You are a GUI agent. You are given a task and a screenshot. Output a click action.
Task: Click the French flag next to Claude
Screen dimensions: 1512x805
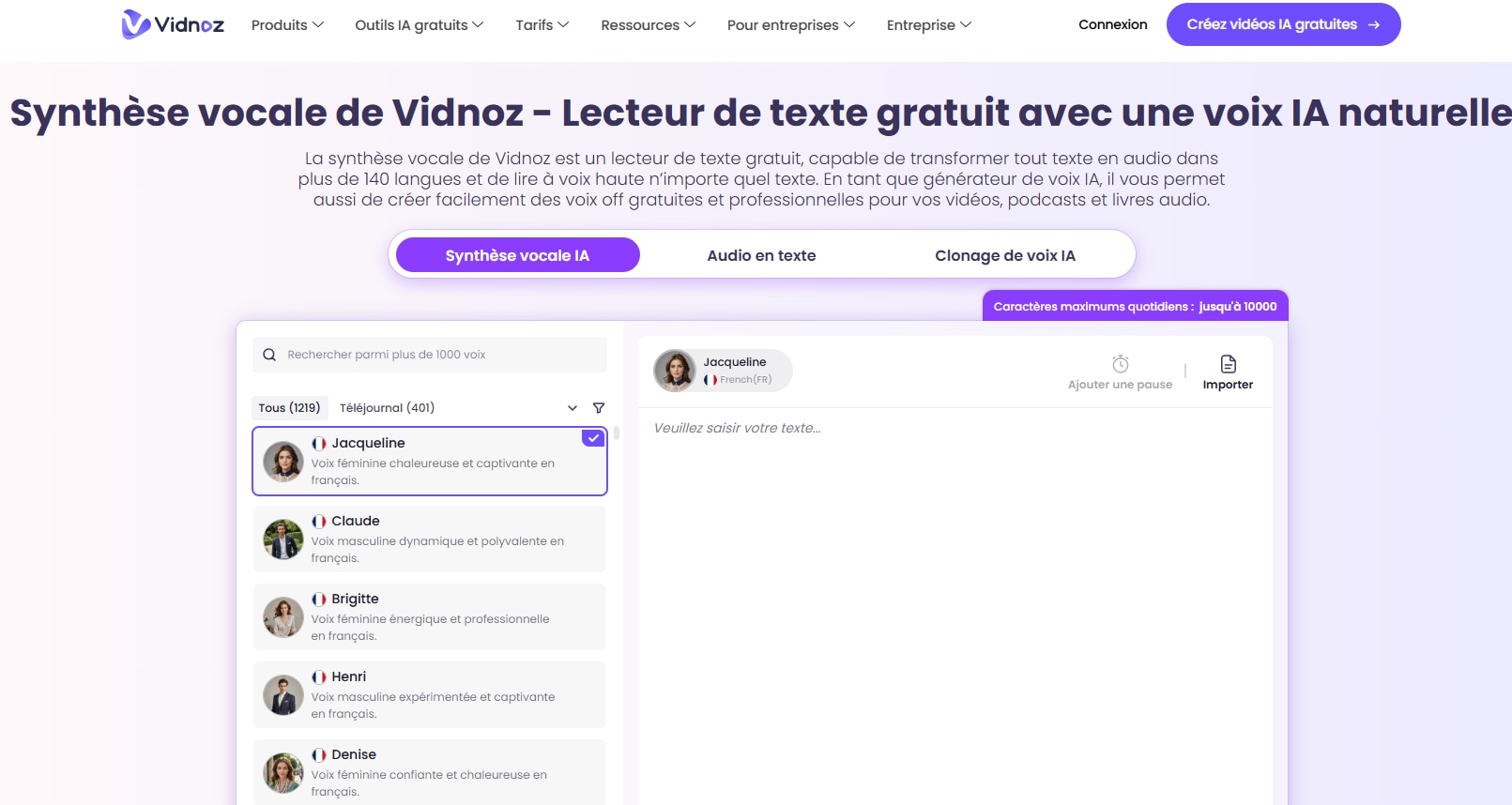tap(319, 522)
